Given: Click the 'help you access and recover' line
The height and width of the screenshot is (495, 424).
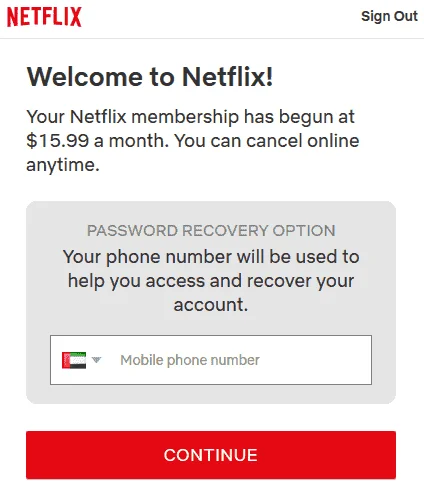Looking at the screenshot, I should pyautogui.click(x=211, y=281).
